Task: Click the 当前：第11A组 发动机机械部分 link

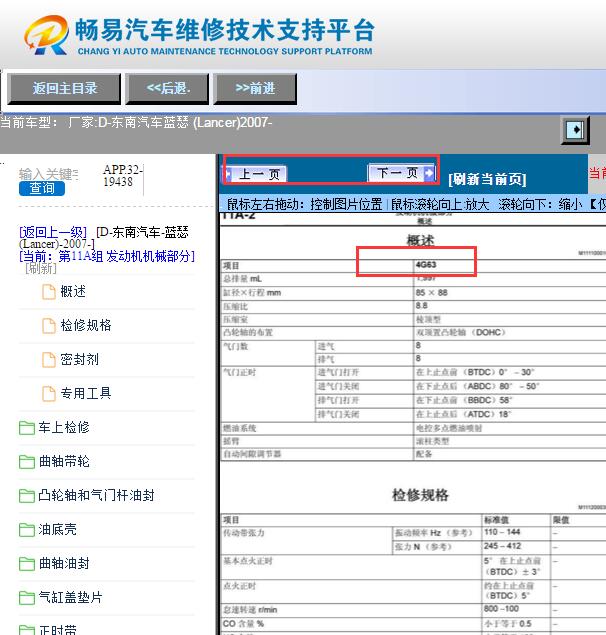Action: pyautogui.click(x=107, y=256)
